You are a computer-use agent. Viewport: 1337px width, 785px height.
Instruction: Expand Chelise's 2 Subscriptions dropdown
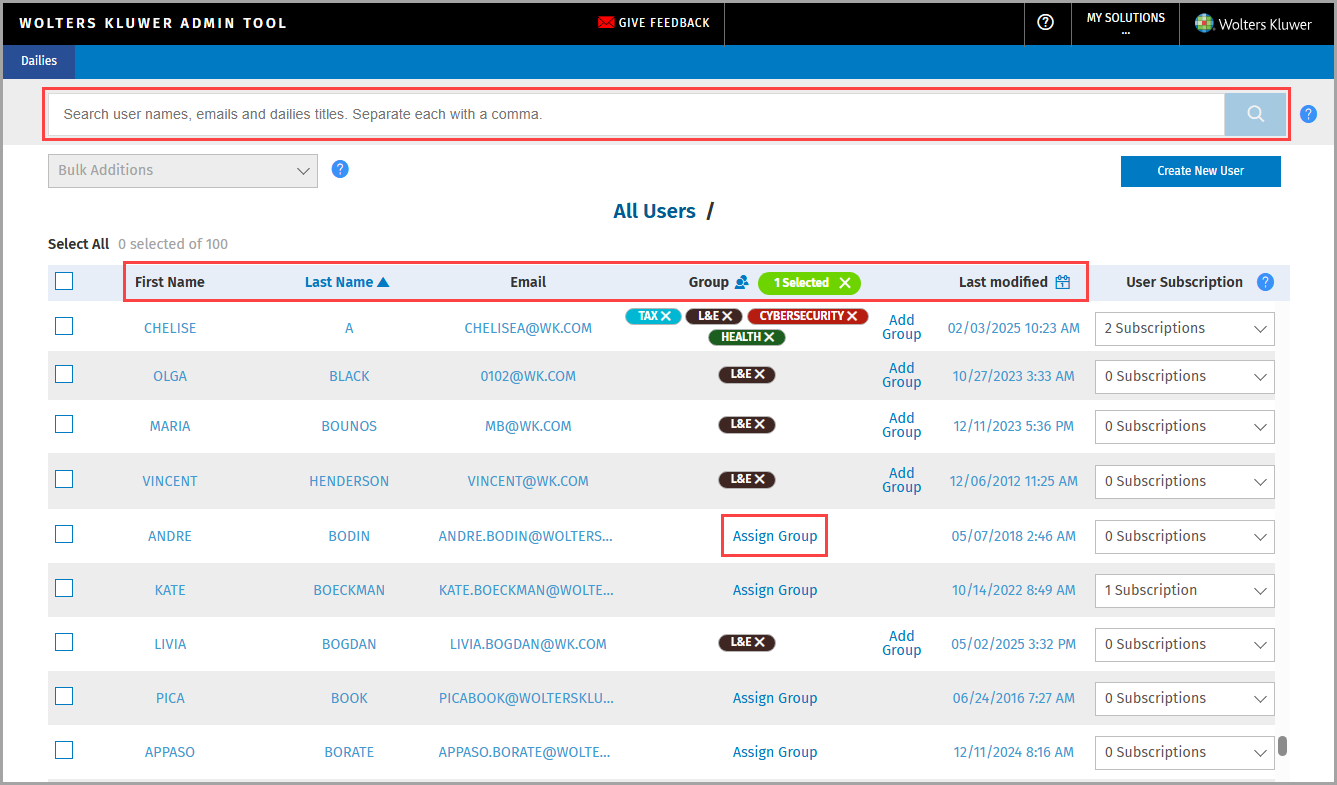coord(1185,328)
